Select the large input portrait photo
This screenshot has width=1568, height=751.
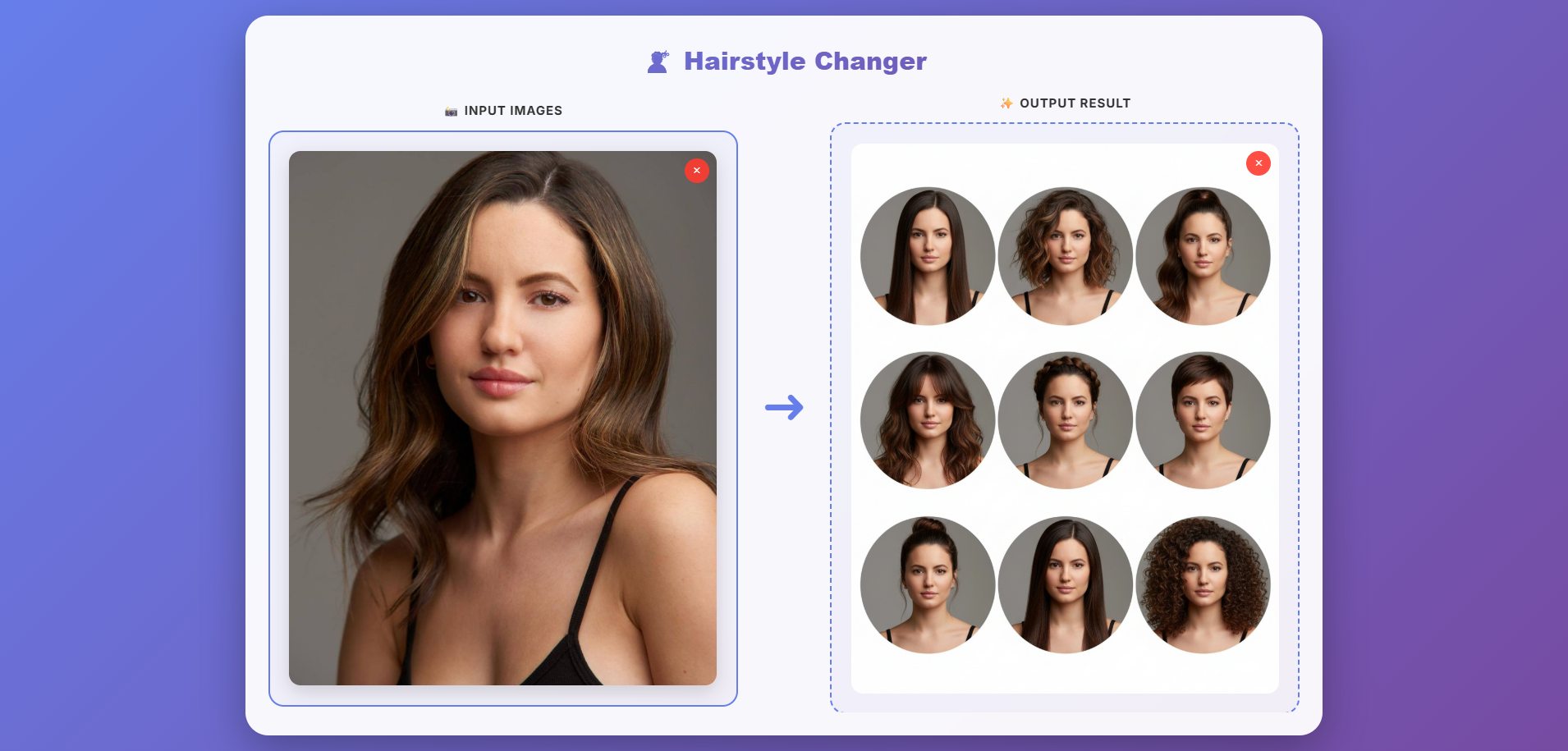point(502,418)
